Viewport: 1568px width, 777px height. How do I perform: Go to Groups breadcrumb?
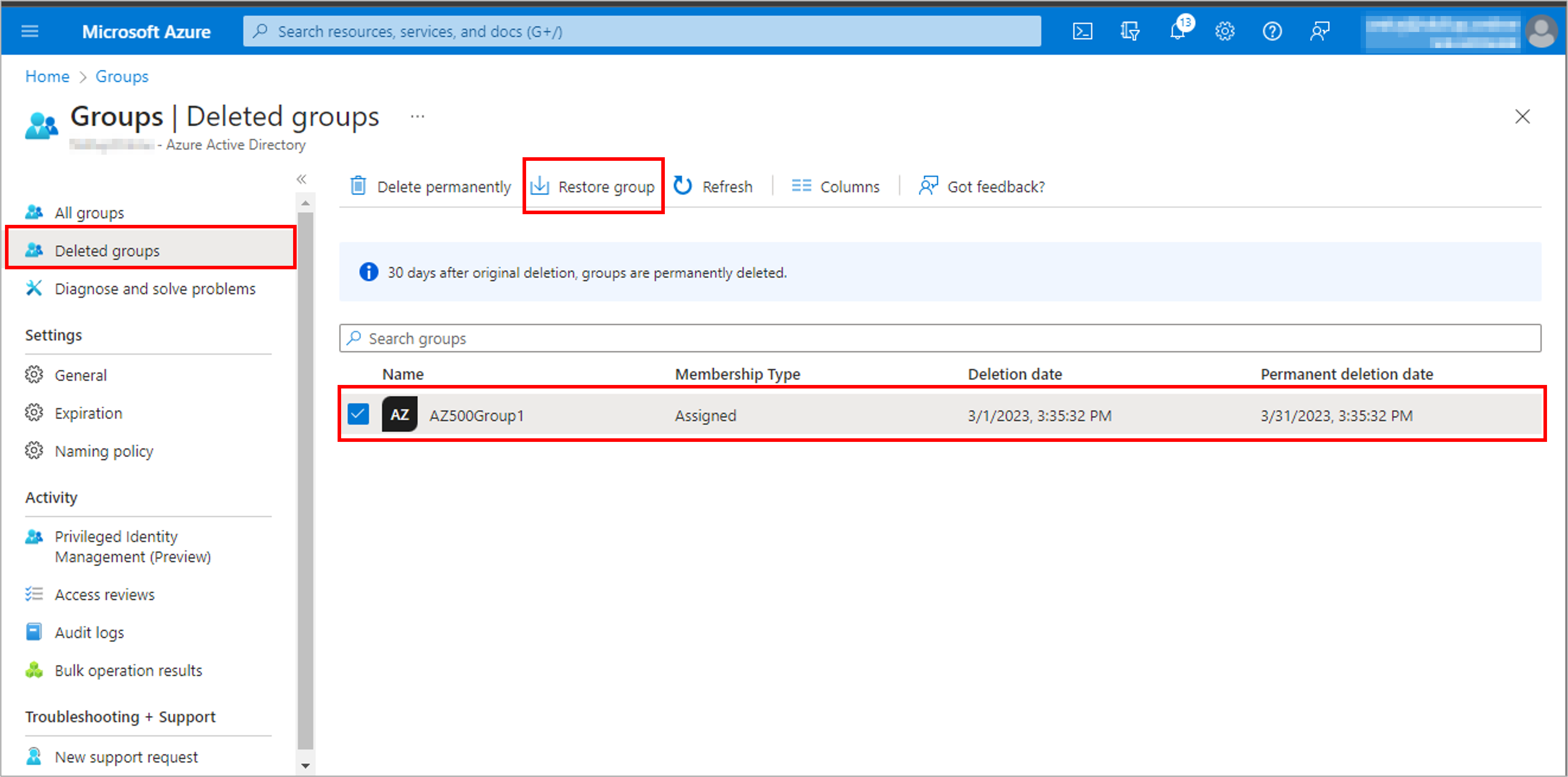pyautogui.click(x=122, y=76)
